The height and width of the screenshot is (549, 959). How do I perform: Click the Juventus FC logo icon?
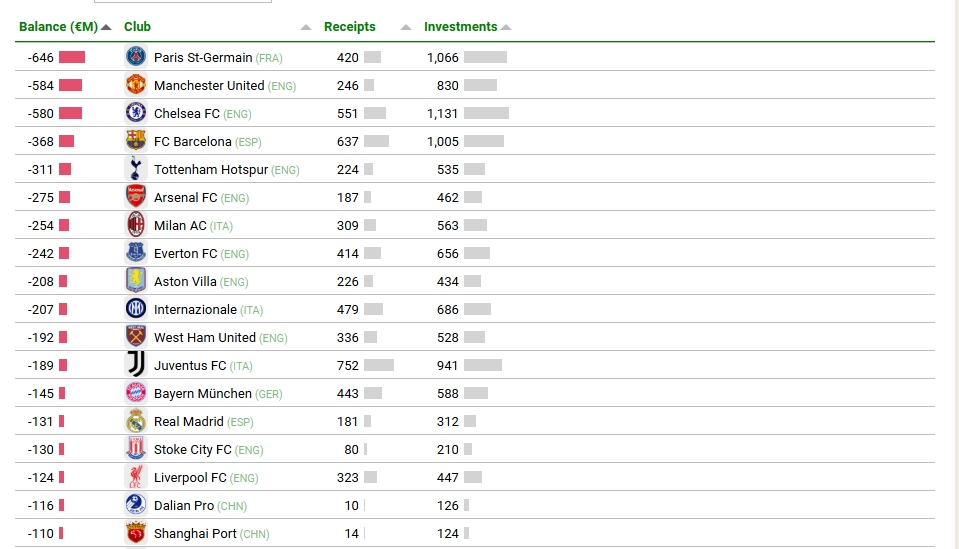click(x=136, y=365)
